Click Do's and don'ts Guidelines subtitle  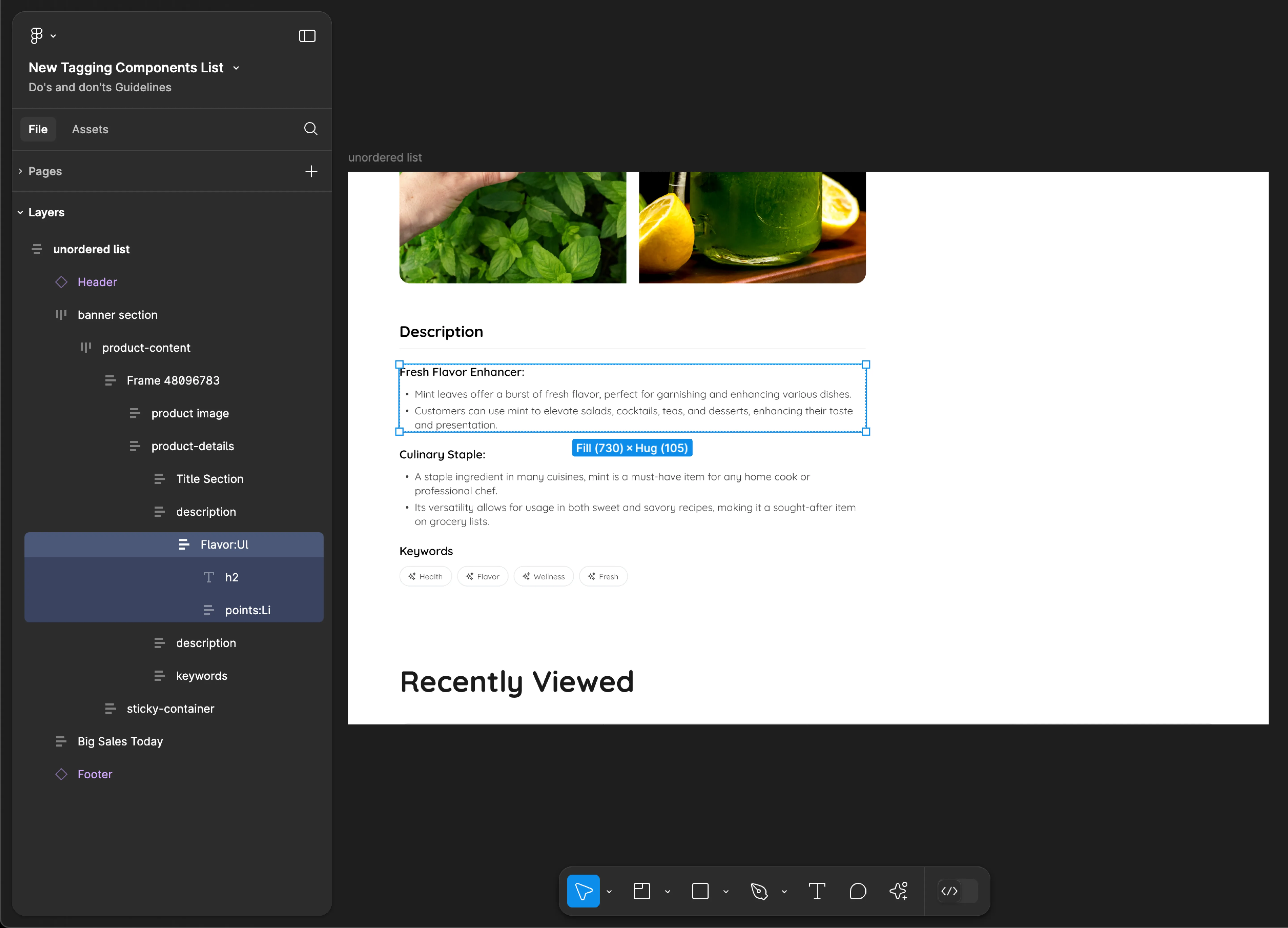pos(100,87)
